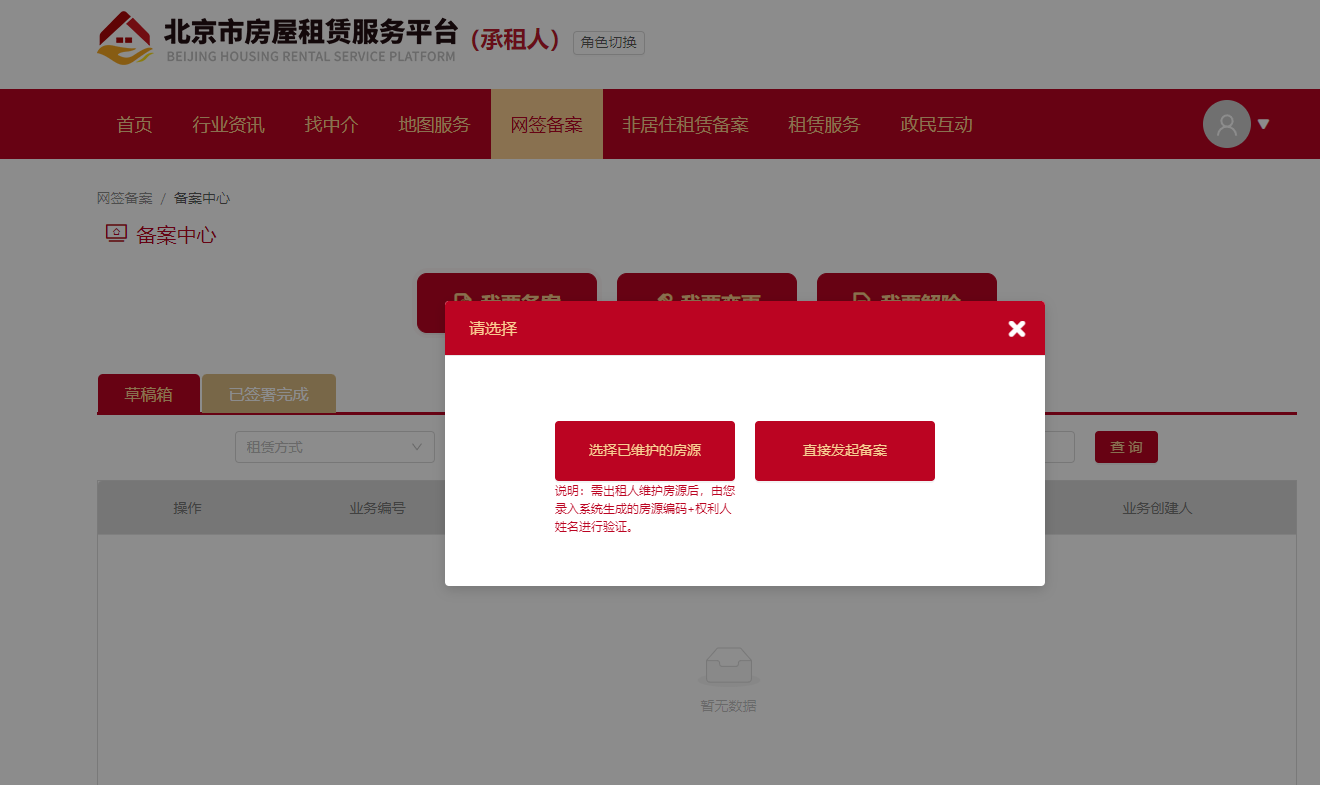The height and width of the screenshot is (785, 1320).
Task: Choose 选择已维护的房源 option
Action: (x=645, y=451)
